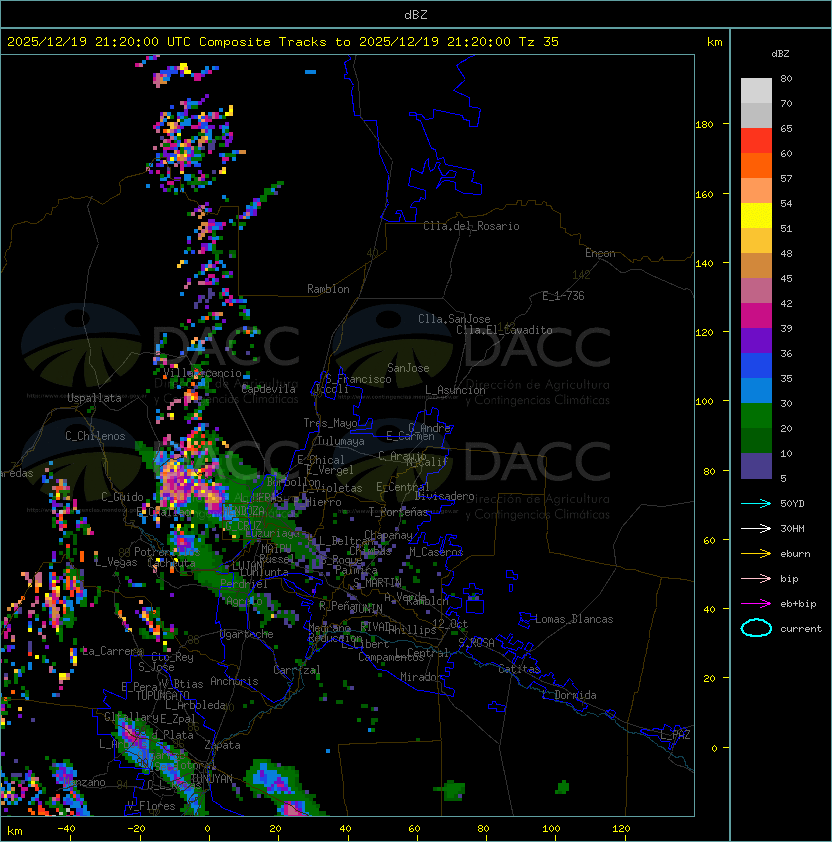Click the pink bip arrow icon
832x842 pixels.
(x=756, y=578)
